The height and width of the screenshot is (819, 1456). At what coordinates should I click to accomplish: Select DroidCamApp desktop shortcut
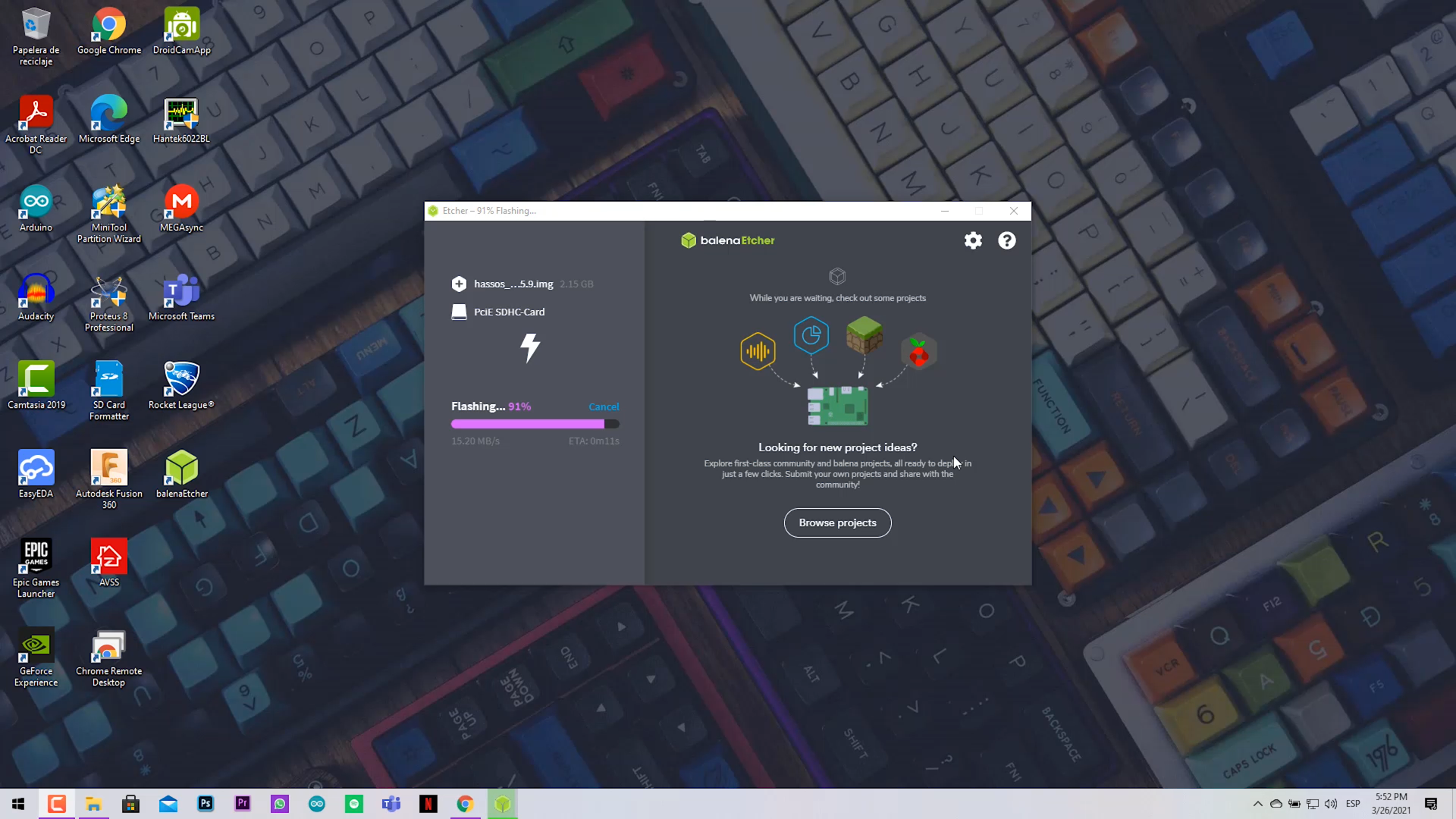point(181,32)
